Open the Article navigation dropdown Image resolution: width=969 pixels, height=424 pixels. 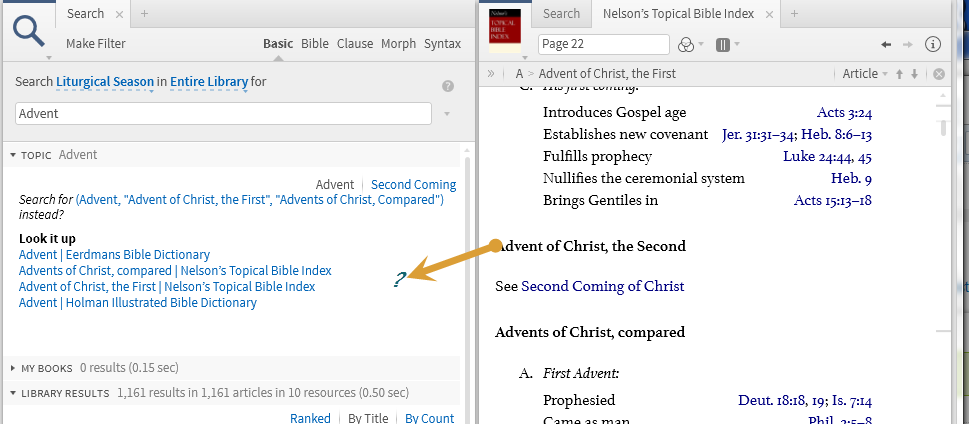[865, 74]
